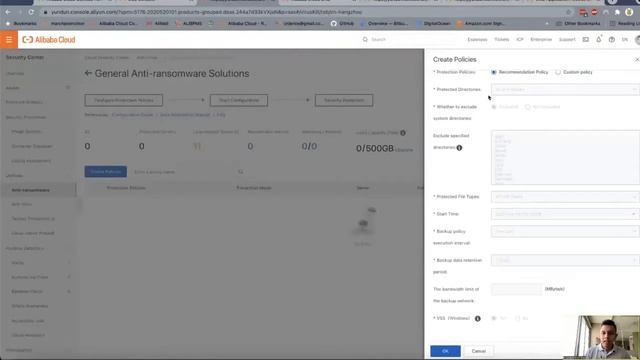
Task: Open the Protected File Types dropdown
Action: [x=565, y=197]
